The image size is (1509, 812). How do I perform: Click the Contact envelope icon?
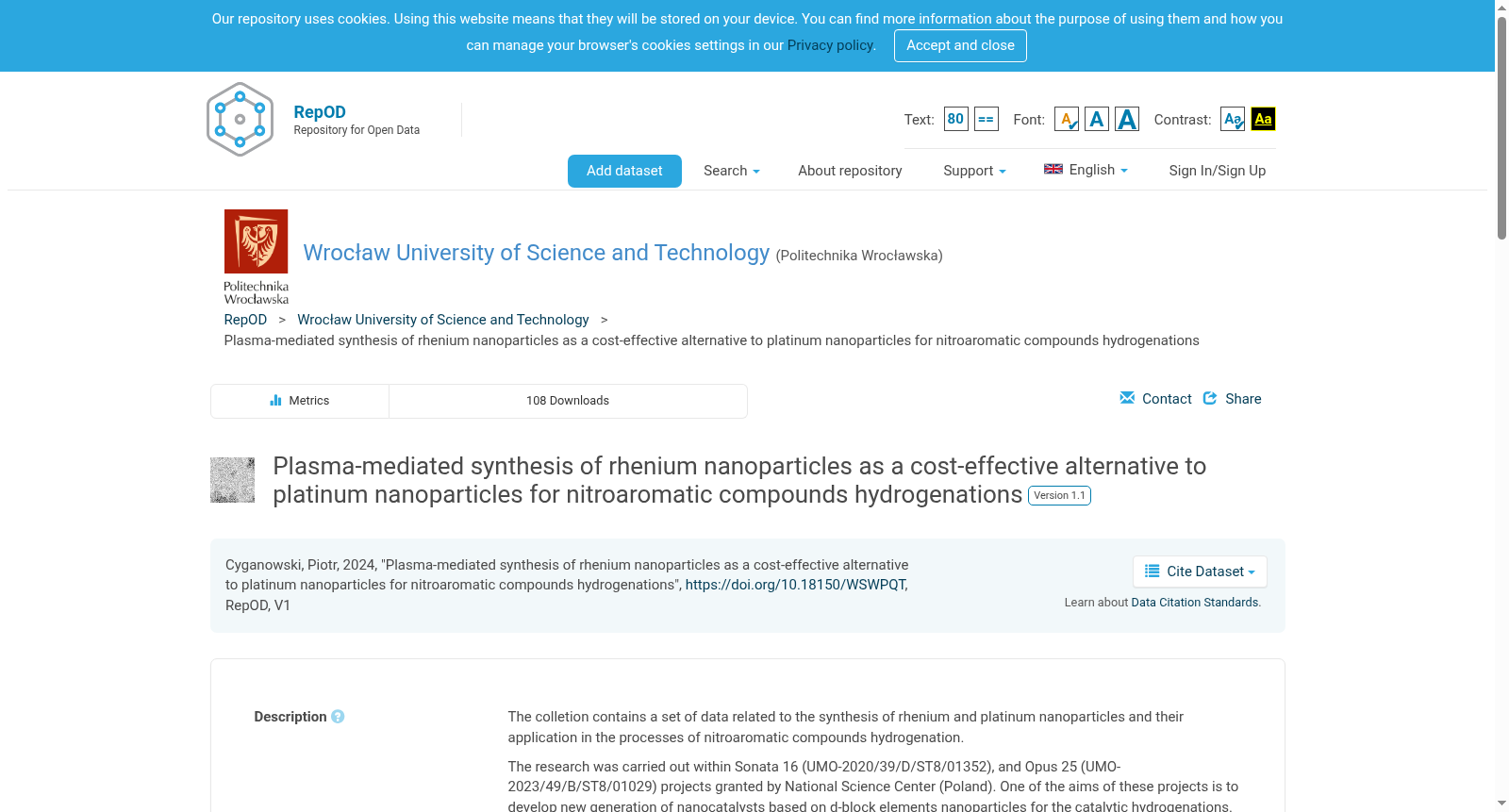pyautogui.click(x=1127, y=398)
